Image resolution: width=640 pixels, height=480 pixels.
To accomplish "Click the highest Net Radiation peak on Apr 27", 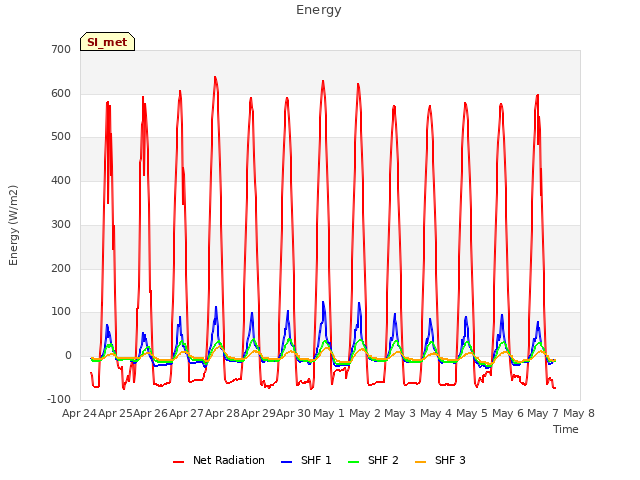I will point(215,77).
